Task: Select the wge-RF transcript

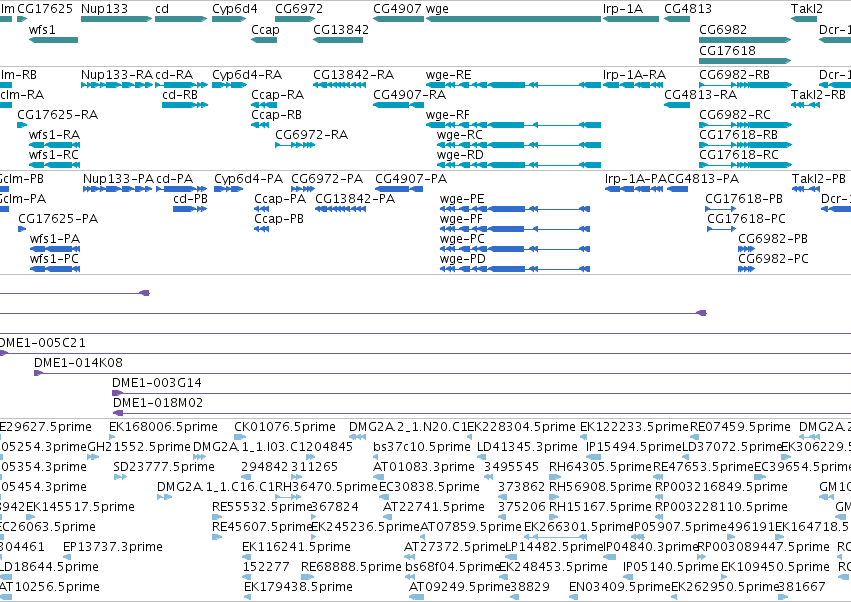Action: pos(513,125)
